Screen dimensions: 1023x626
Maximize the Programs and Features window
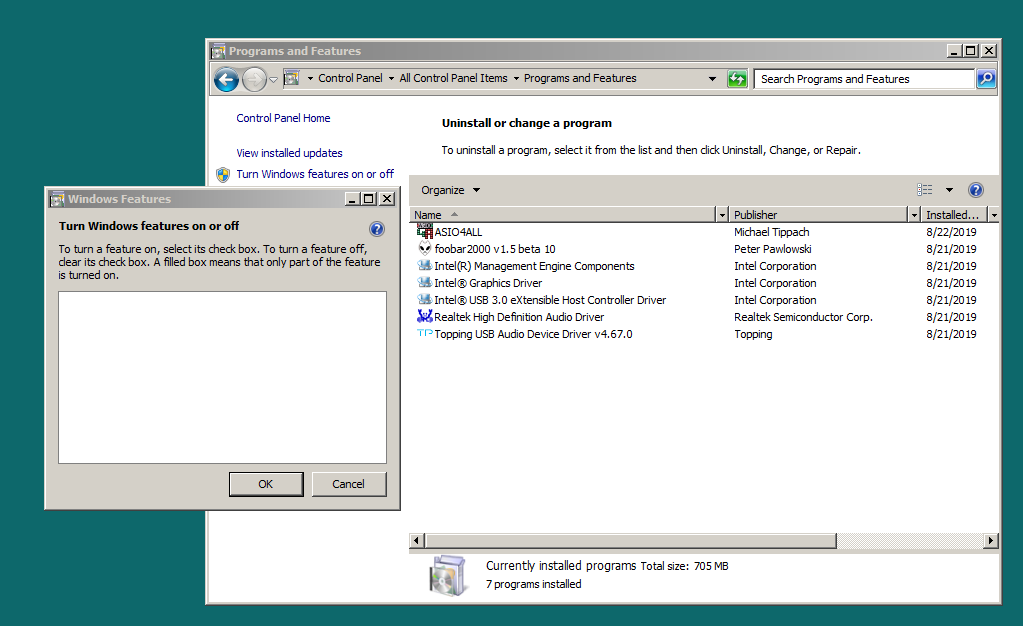point(971,51)
